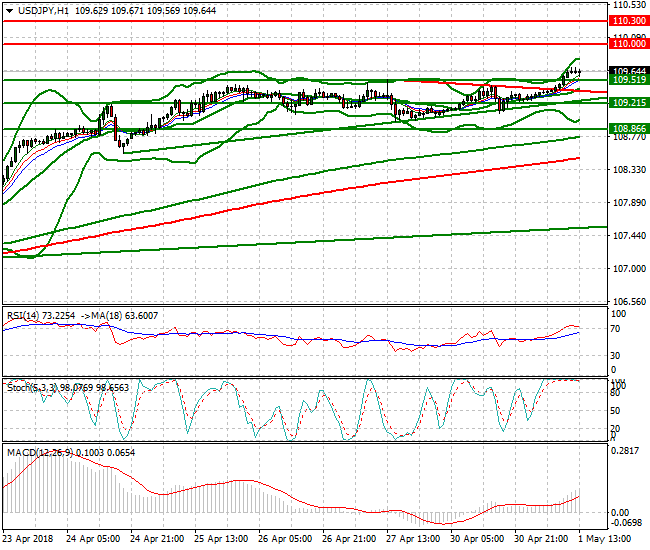Select the 110.300 red price level label
This screenshot has height=550, width=650.
coord(629,21)
